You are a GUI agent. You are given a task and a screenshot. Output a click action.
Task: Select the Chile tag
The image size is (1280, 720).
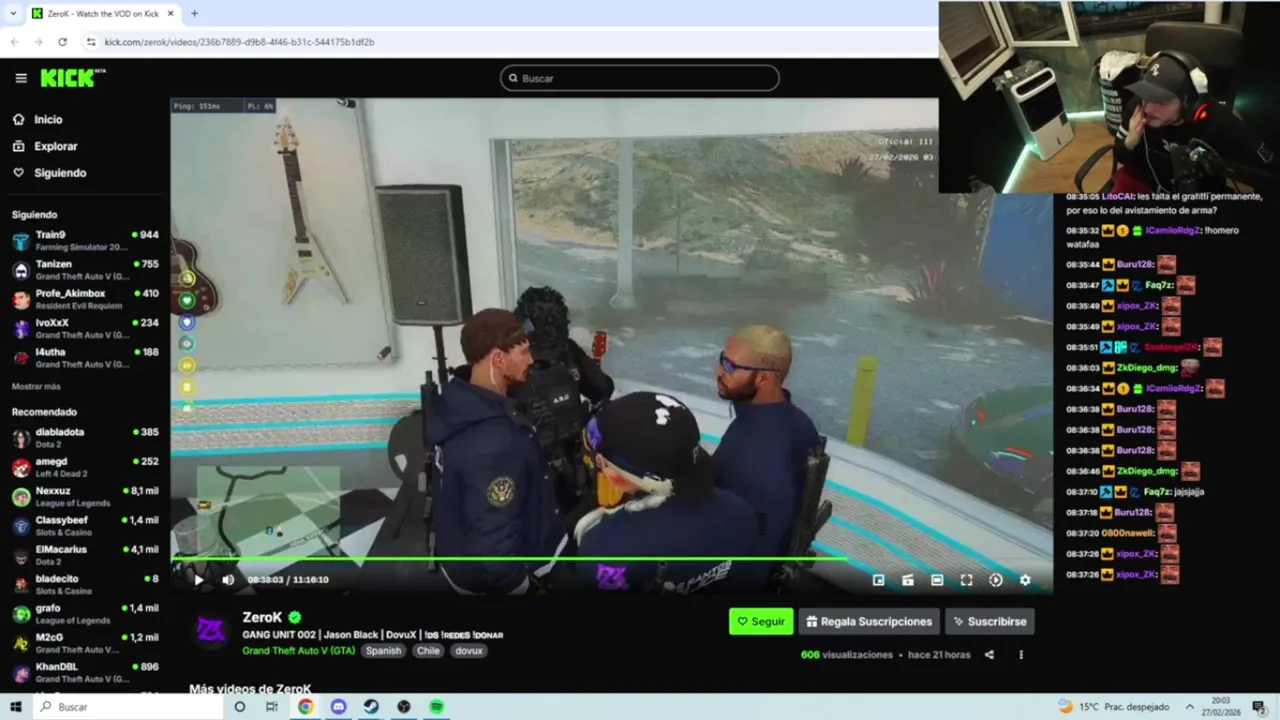point(428,651)
